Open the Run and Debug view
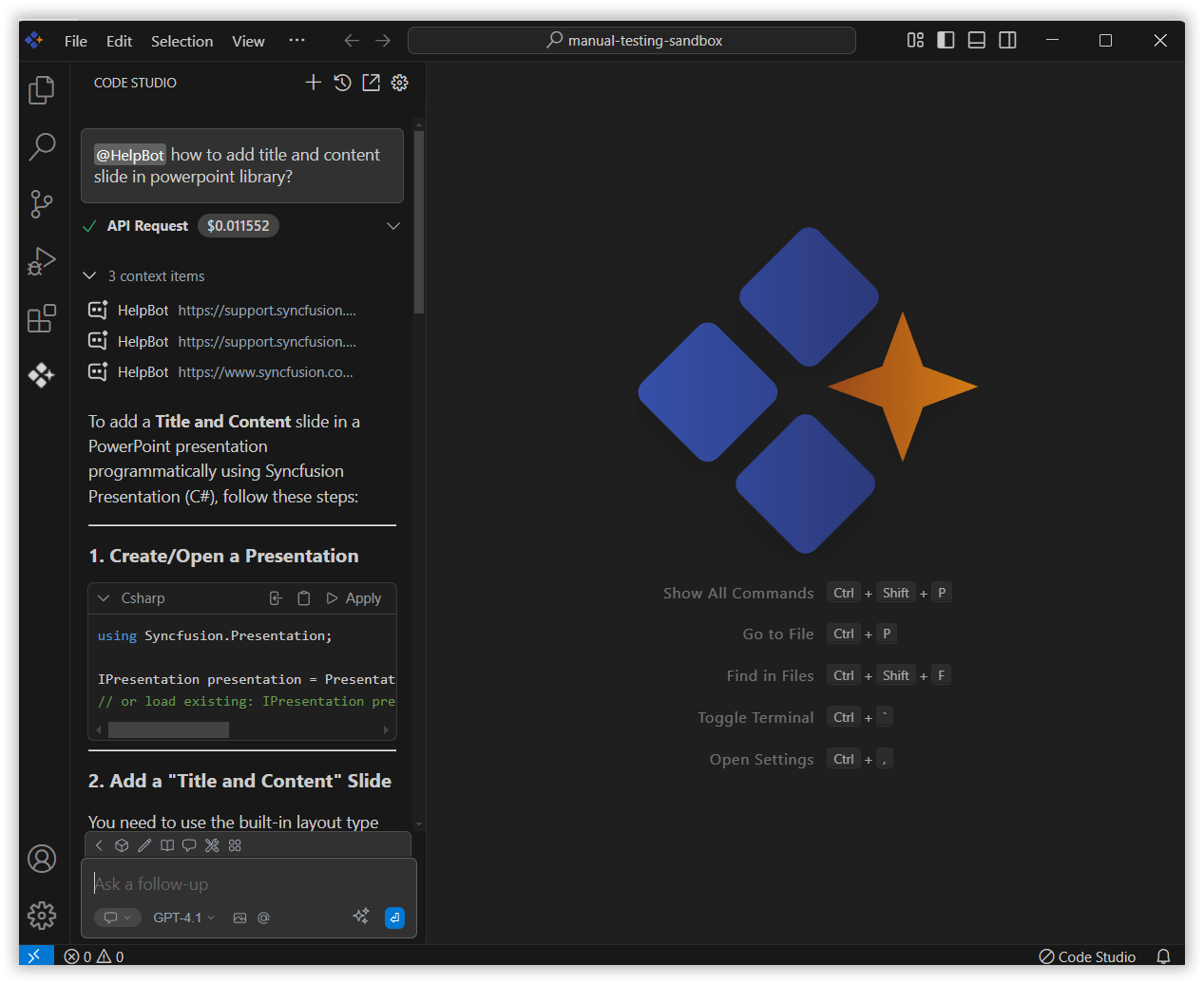1204x984 pixels. point(42,261)
